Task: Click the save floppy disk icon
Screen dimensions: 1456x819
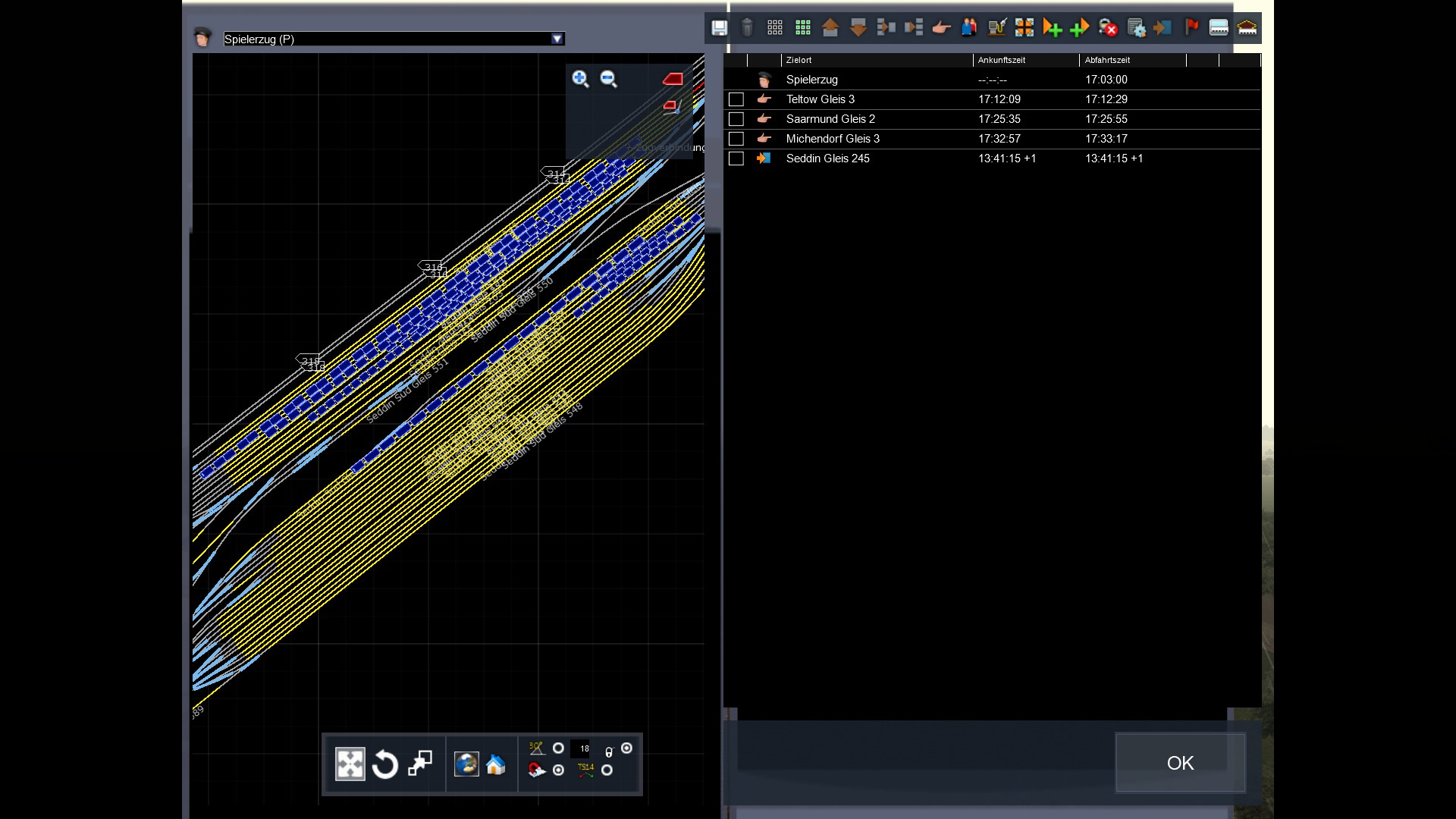Action: point(719,28)
